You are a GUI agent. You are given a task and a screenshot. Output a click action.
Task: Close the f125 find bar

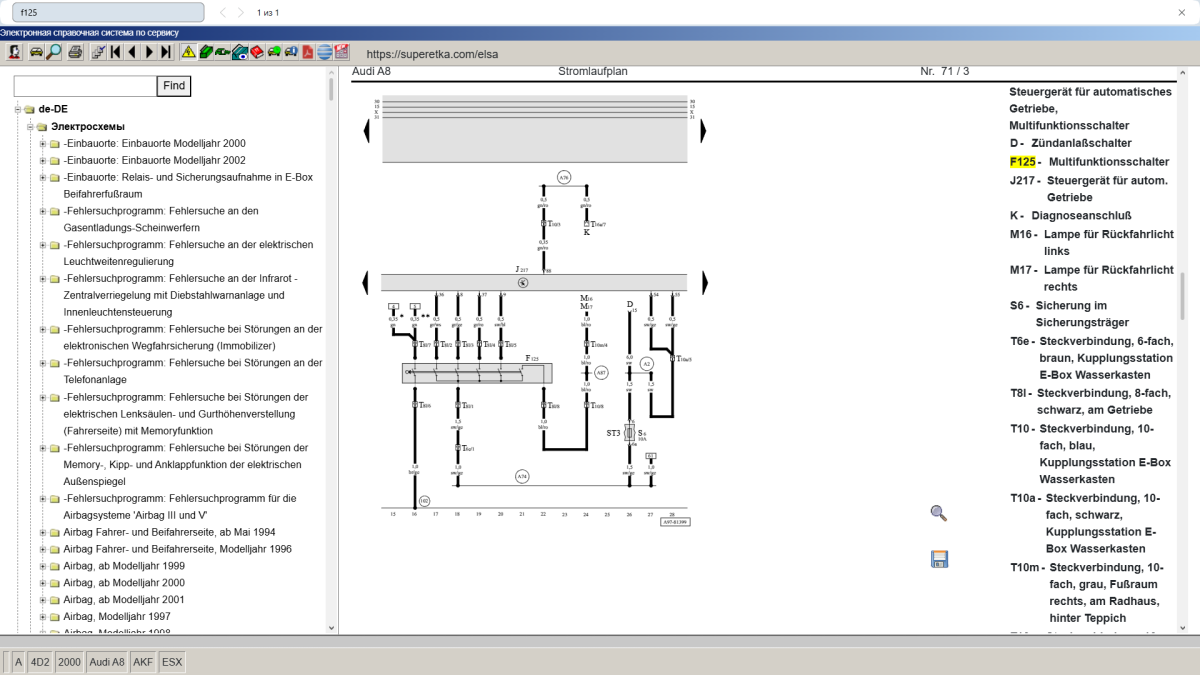click(x=1181, y=12)
